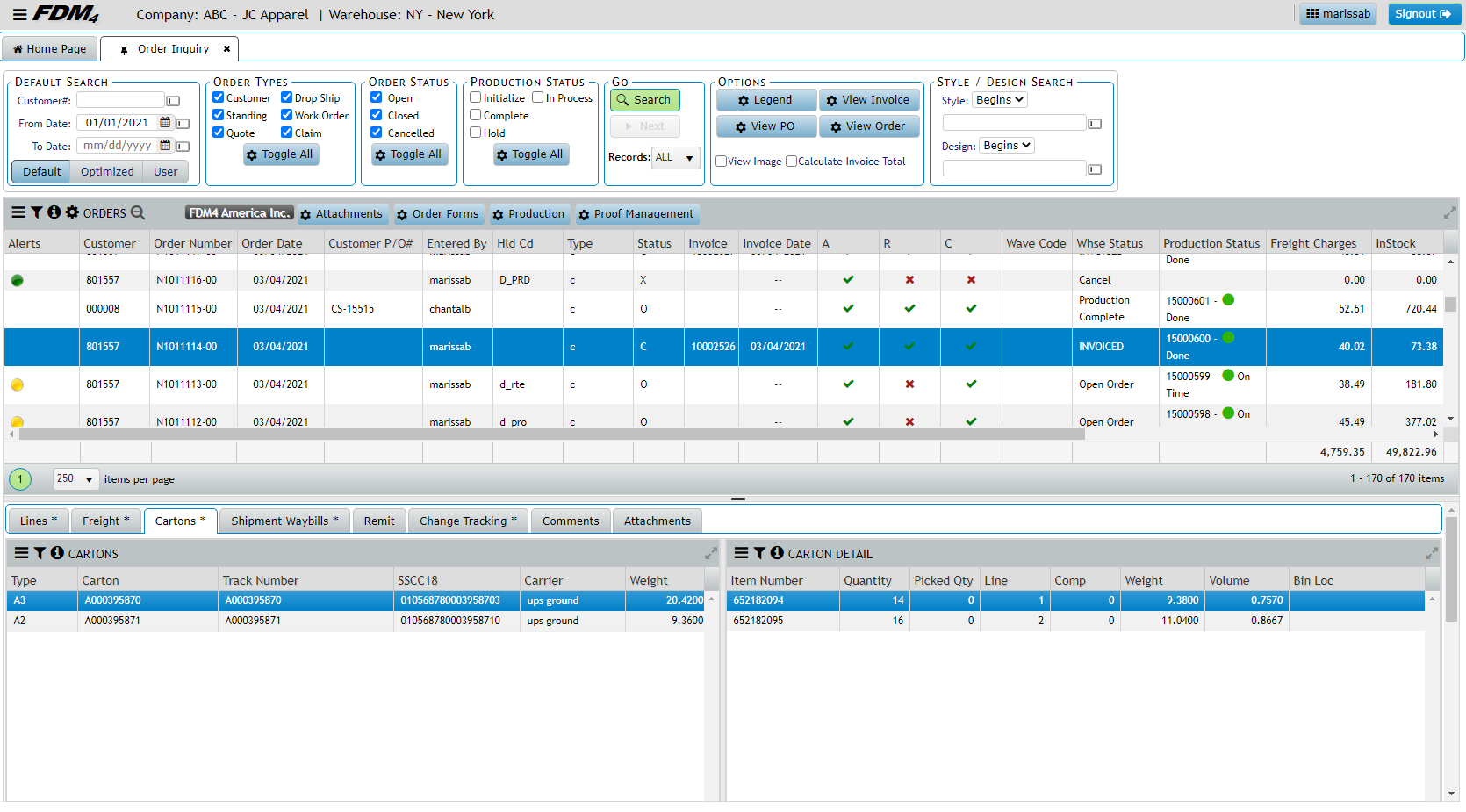Click the Orders grid filter funnel icon
Image resolution: width=1466 pixels, height=812 pixels.
[37, 212]
